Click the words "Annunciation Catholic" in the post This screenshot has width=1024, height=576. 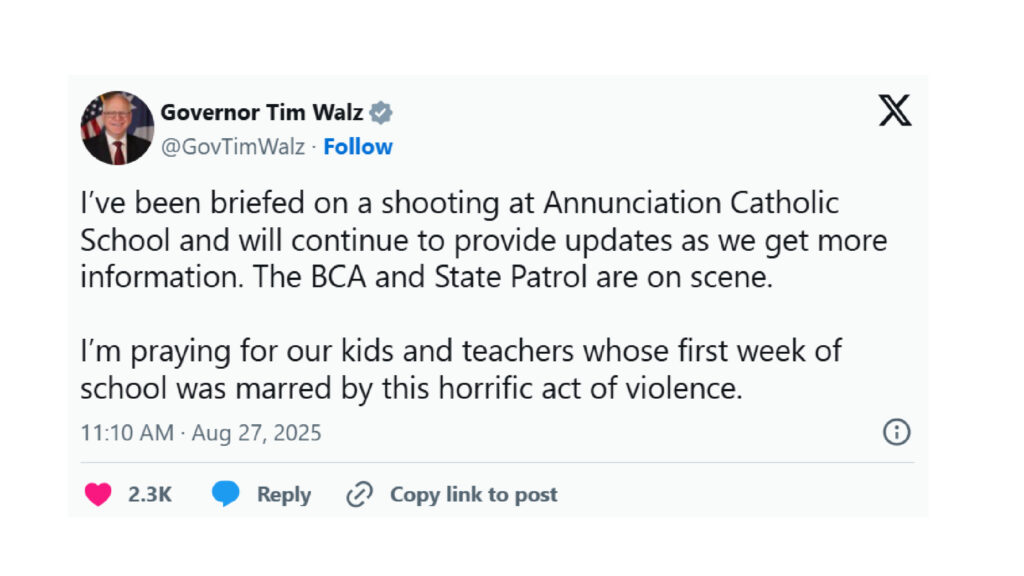tap(691, 204)
